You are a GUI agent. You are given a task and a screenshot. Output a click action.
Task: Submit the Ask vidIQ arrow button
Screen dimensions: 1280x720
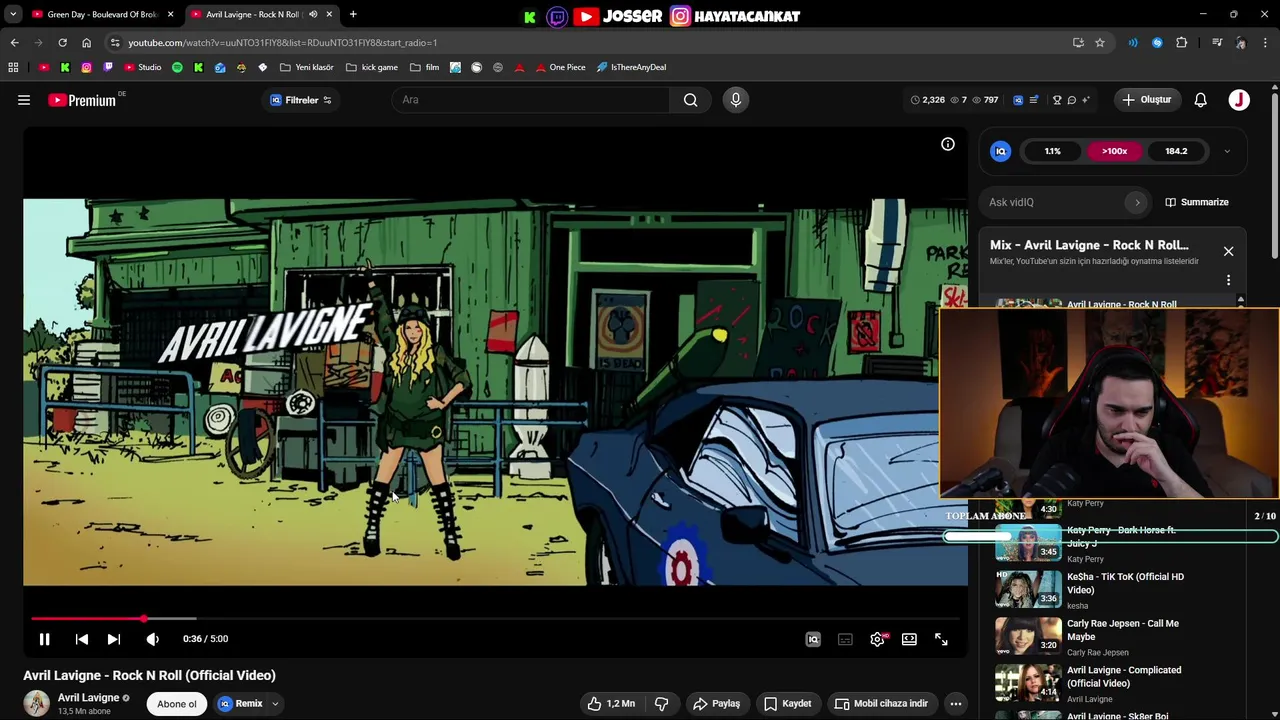pyautogui.click(x=1137, y=202)
